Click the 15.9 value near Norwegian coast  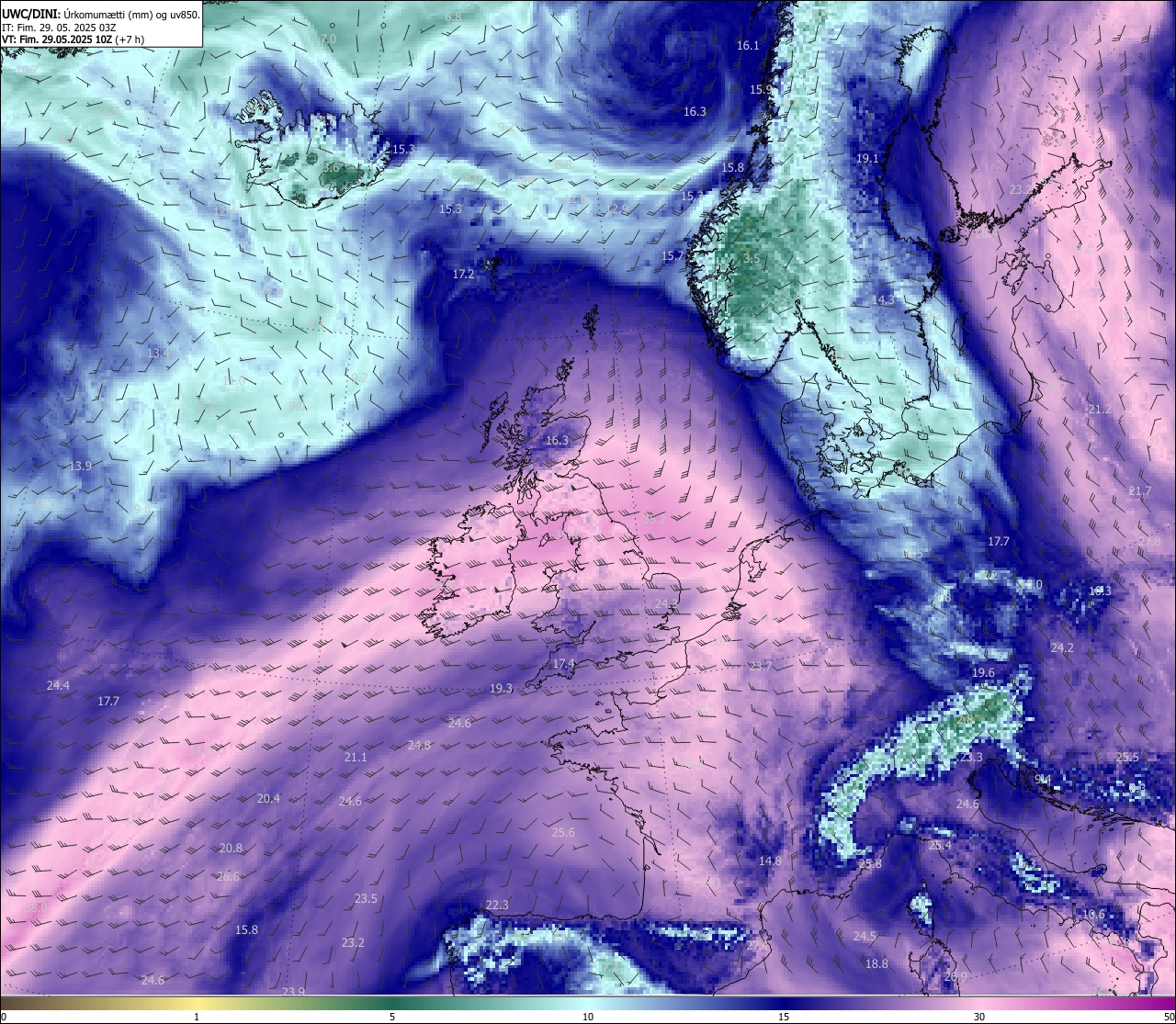point(761,90)
